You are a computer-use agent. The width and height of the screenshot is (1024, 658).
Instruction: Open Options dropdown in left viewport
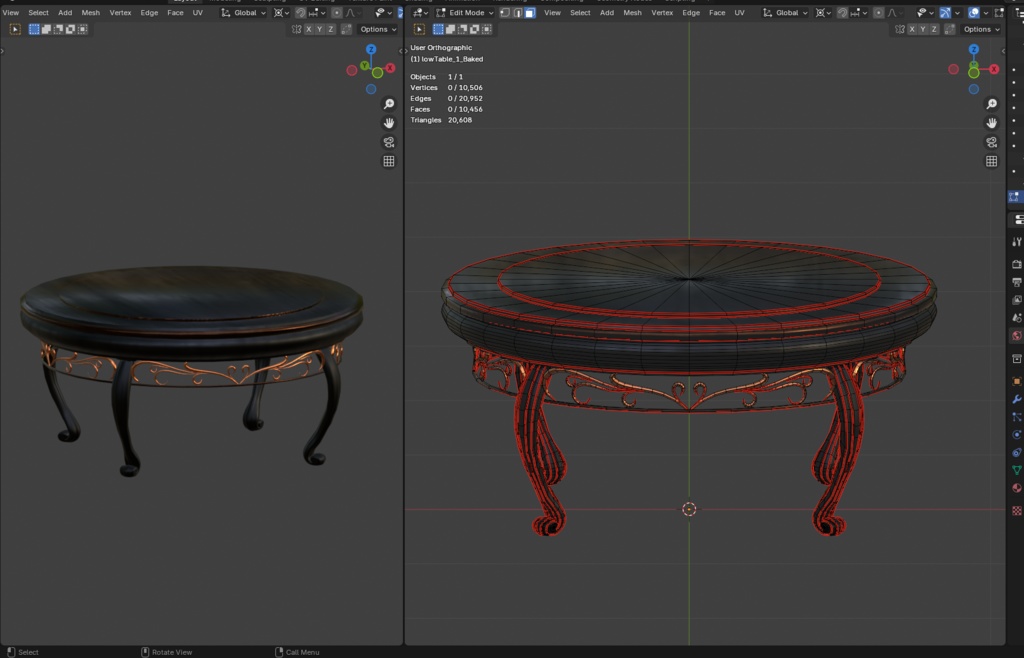[378, 29]
